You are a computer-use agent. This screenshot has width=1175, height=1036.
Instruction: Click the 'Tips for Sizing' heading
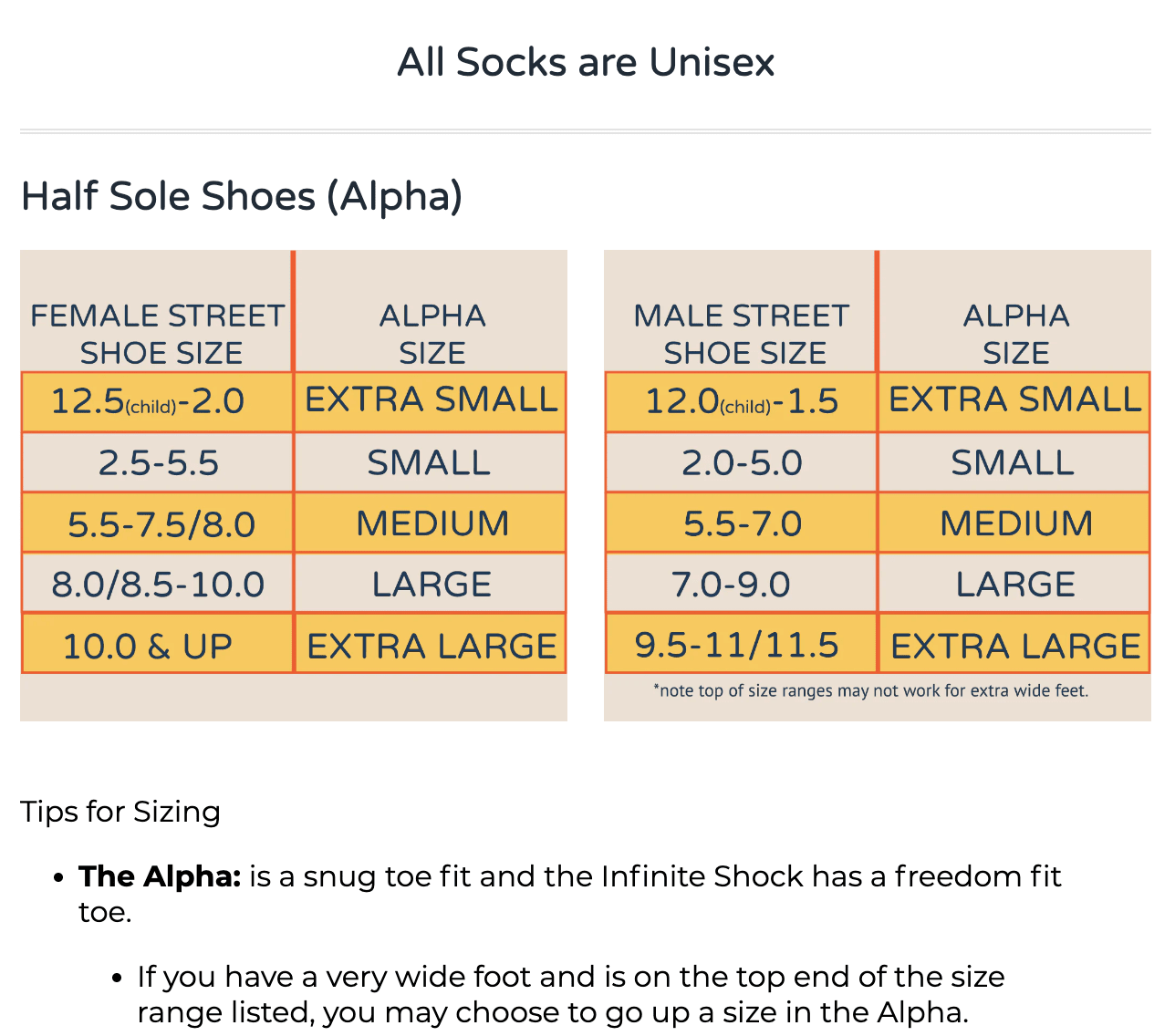pos(120,812)
